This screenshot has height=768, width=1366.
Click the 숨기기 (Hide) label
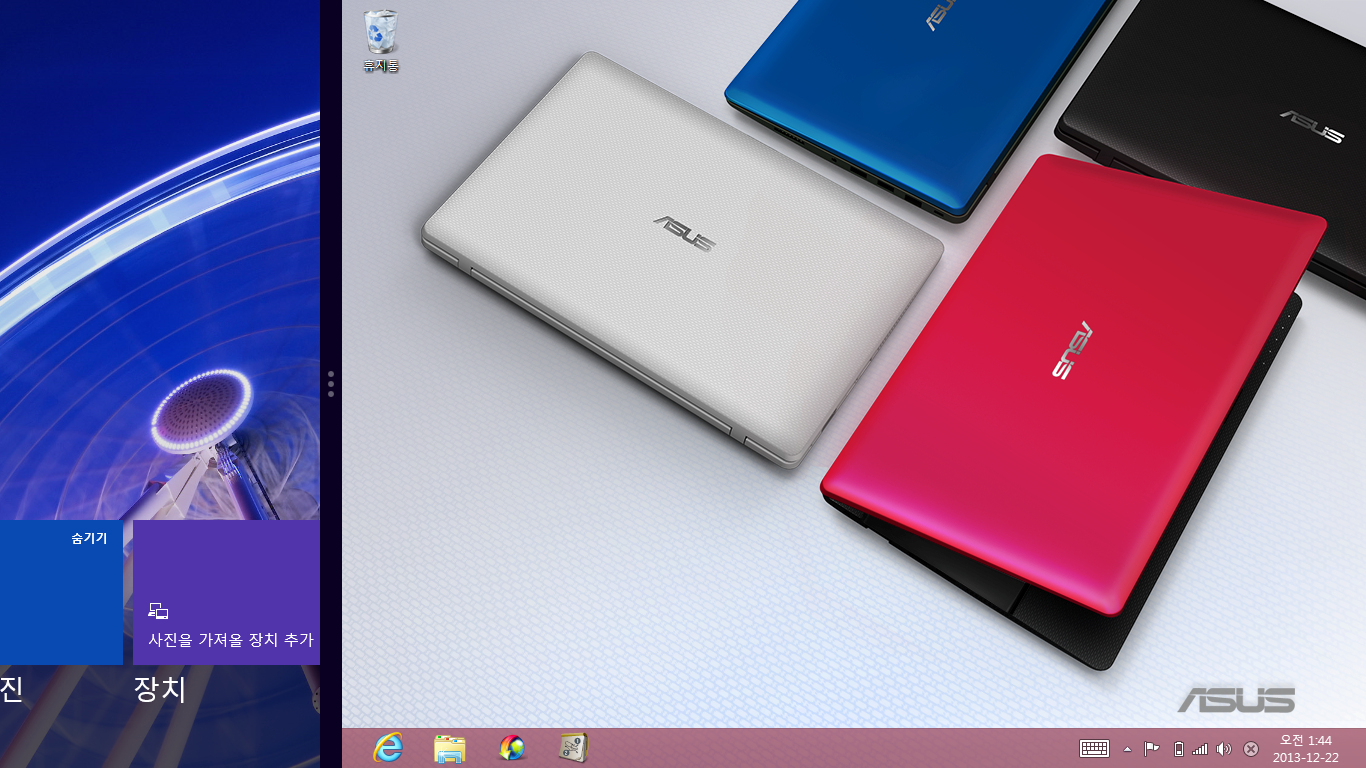click(x=89, y=538)
